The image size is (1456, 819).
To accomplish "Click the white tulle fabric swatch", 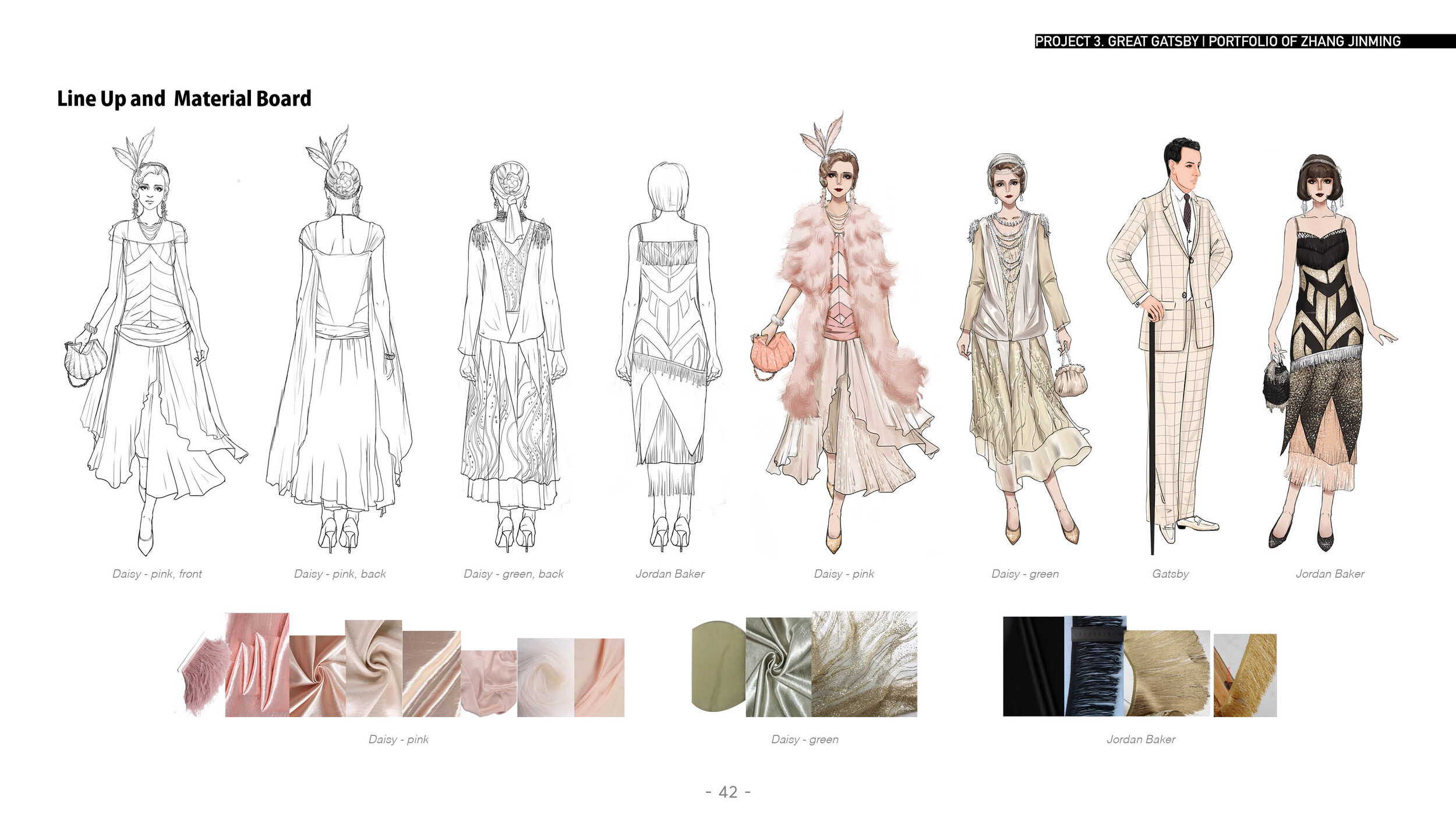I will pyautogui.click(x=546, y=677).
